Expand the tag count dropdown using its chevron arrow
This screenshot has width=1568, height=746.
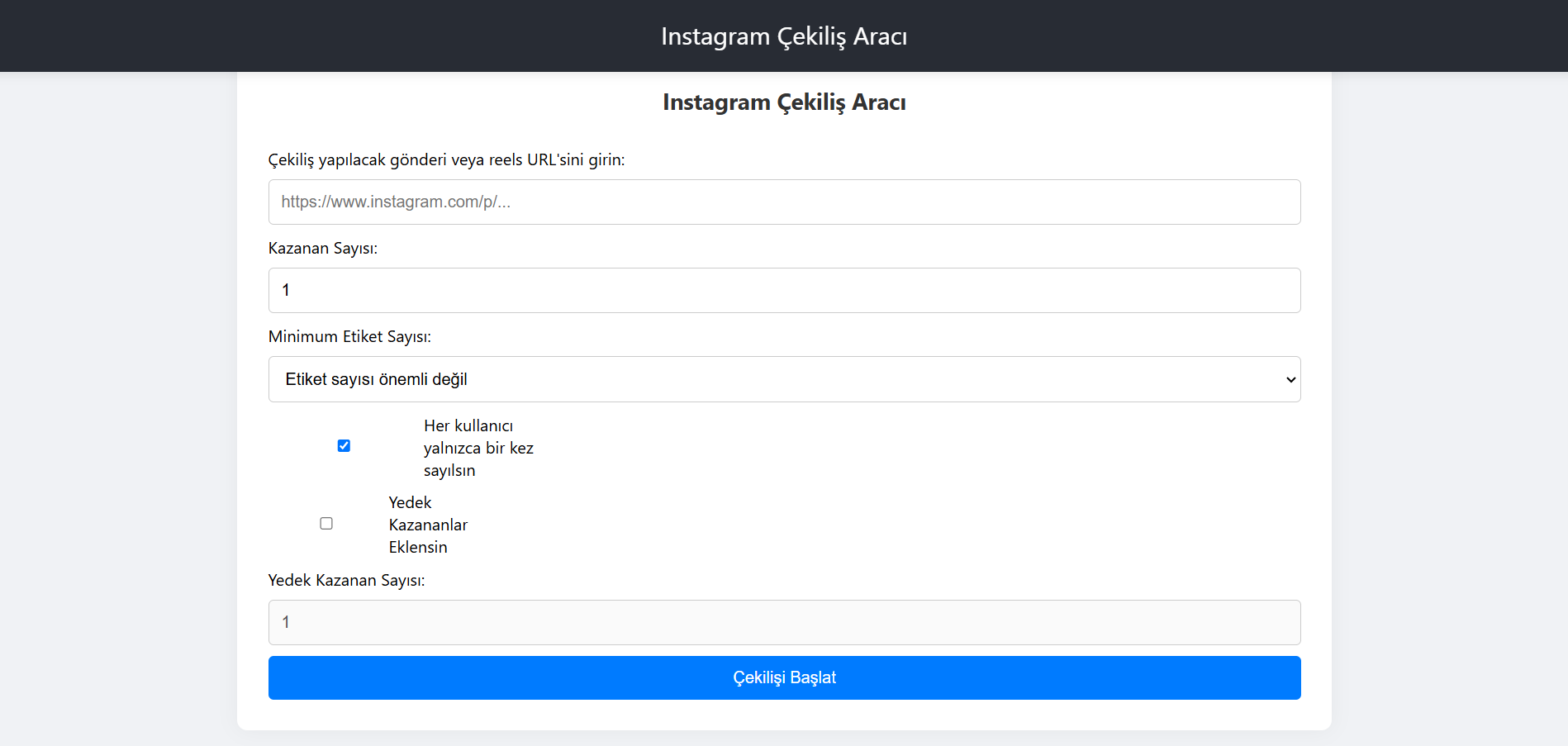point(1290,380)
